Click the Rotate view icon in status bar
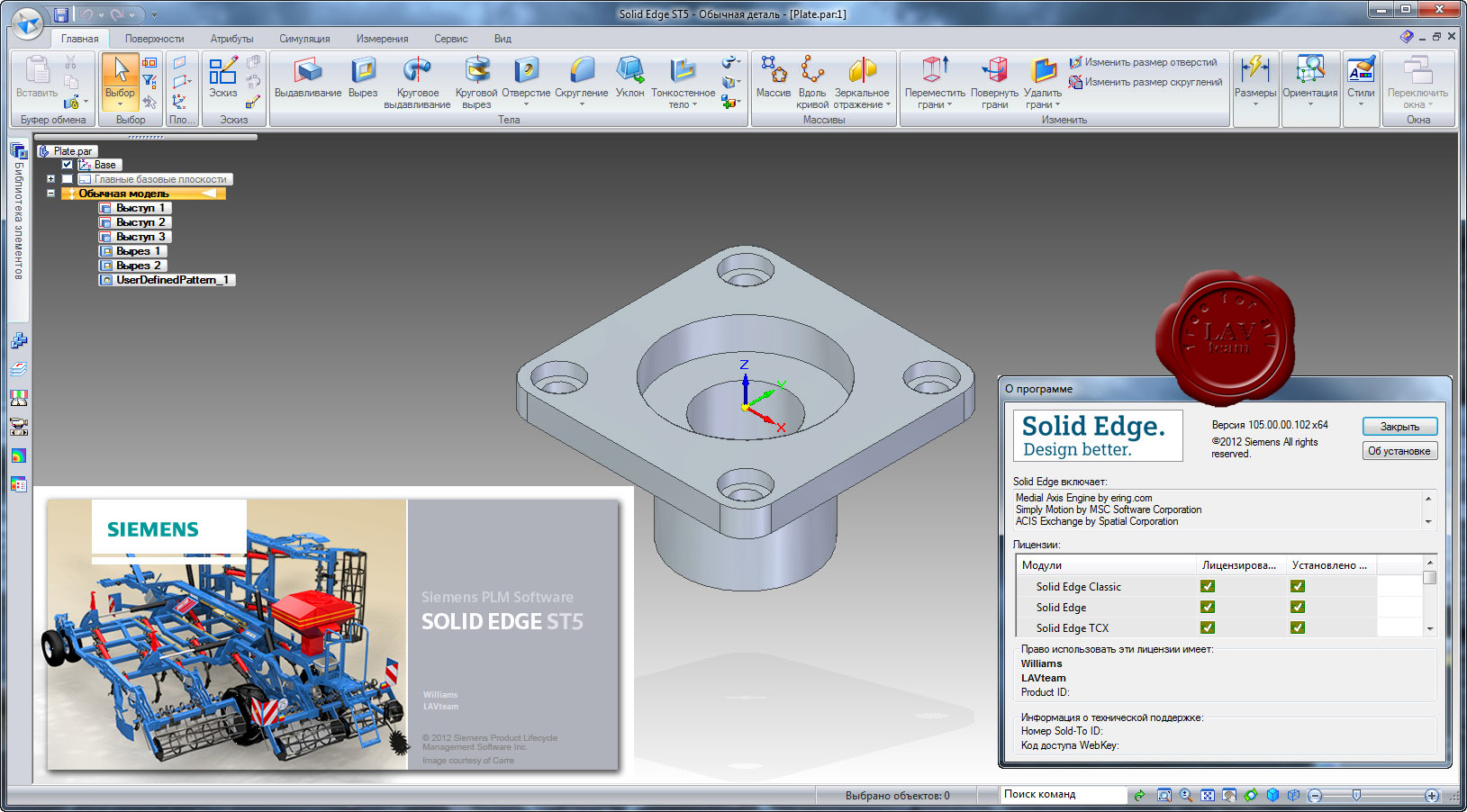This screenshot has height=812, width=1467. (x=1251, y=796)
